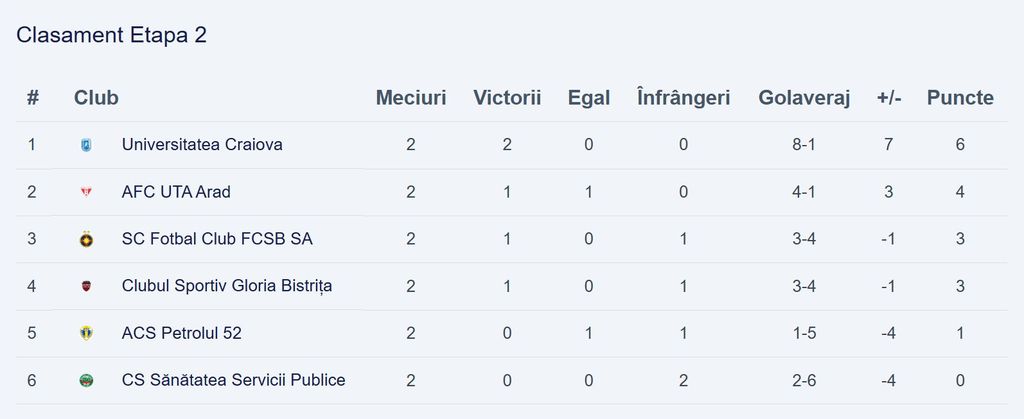Click the Clasament Etapa 2 heading

coord(112,35)
